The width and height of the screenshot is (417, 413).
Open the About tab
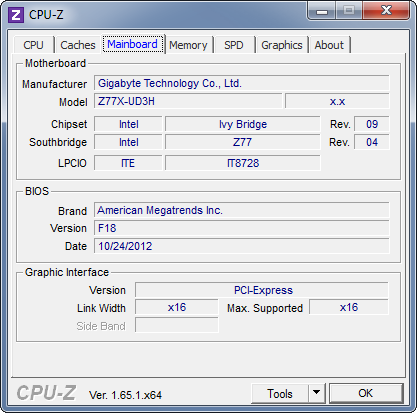pyautogui.click(x=329, y=45)
